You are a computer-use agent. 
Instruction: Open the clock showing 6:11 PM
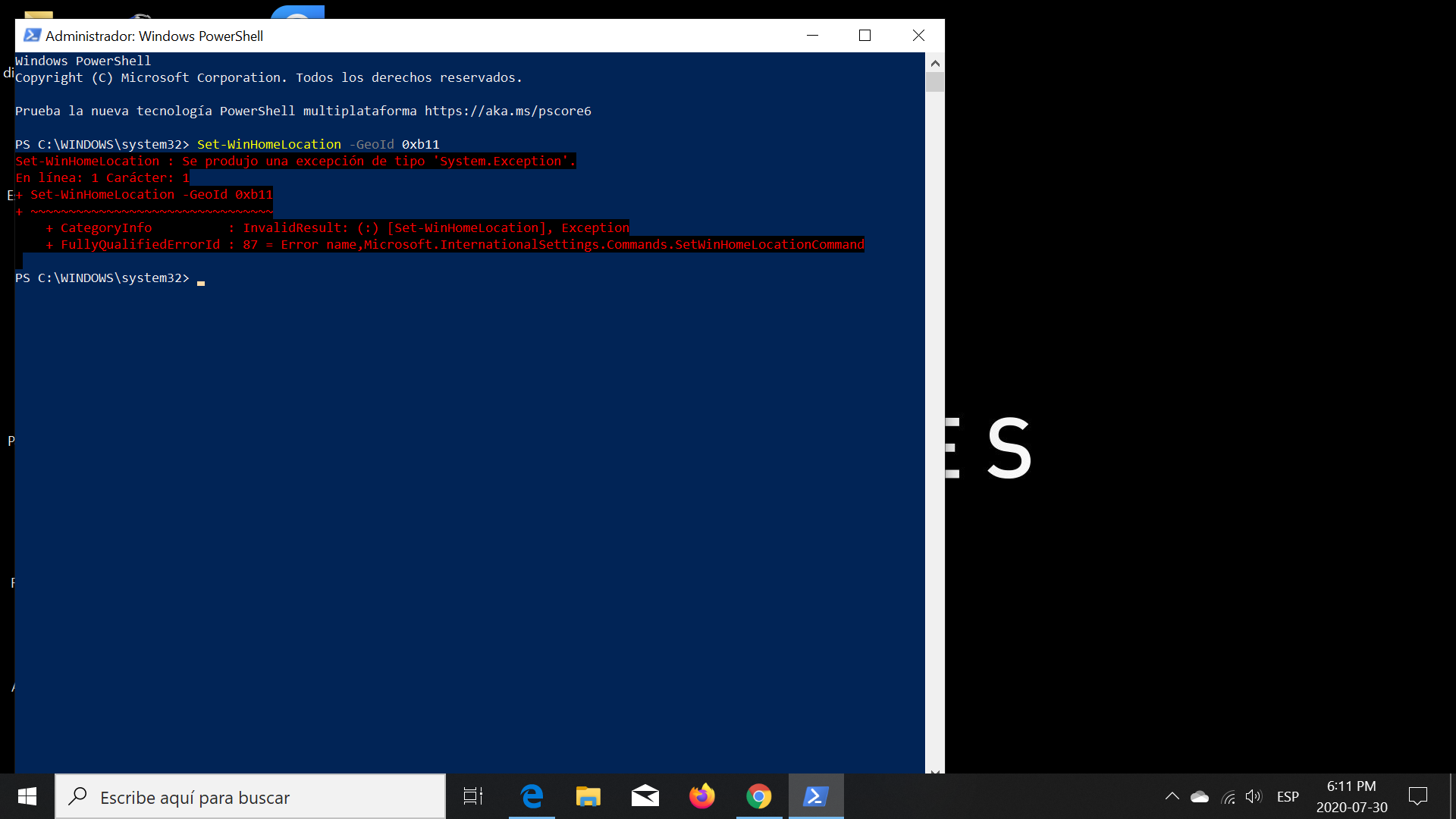click(1351, 796)
